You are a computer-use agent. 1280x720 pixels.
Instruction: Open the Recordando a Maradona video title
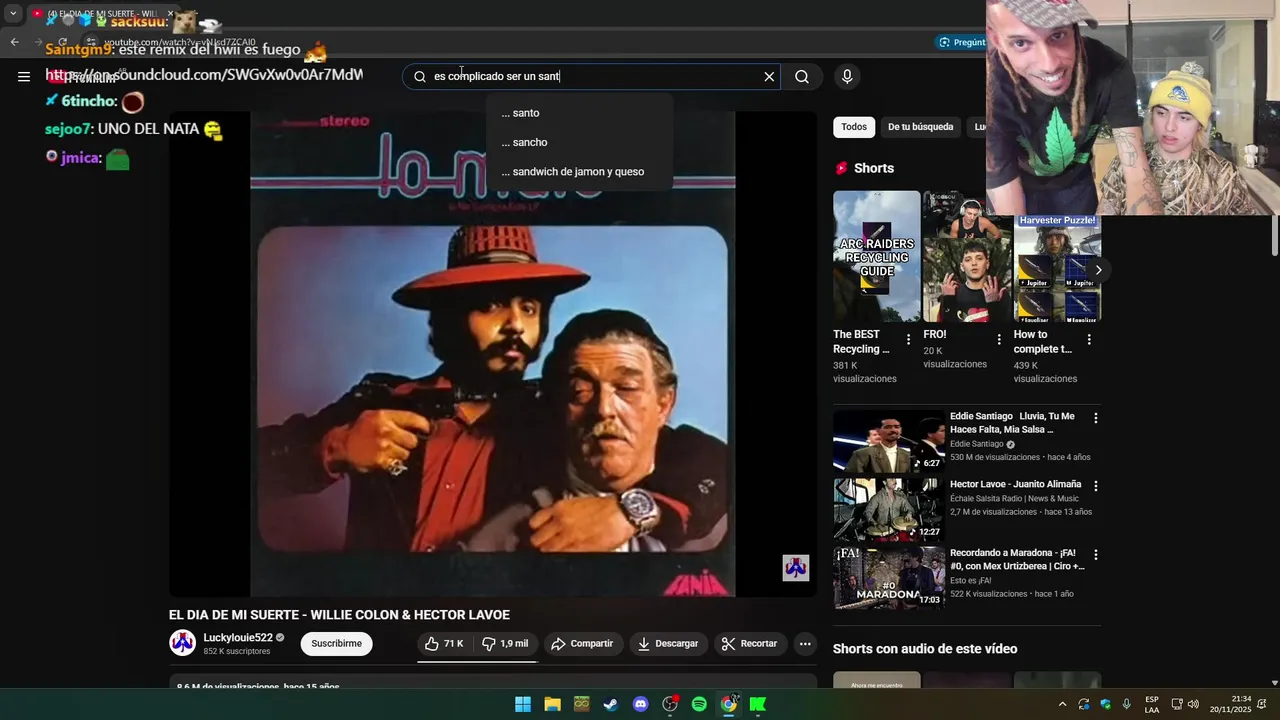1017,559
